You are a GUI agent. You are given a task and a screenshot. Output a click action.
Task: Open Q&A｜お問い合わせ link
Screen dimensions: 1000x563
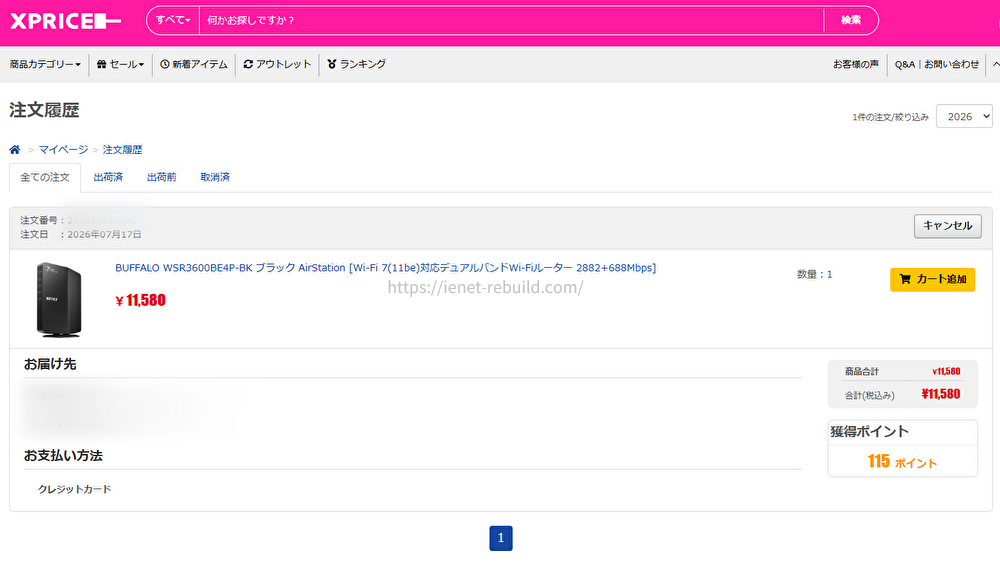click(937, 64)
